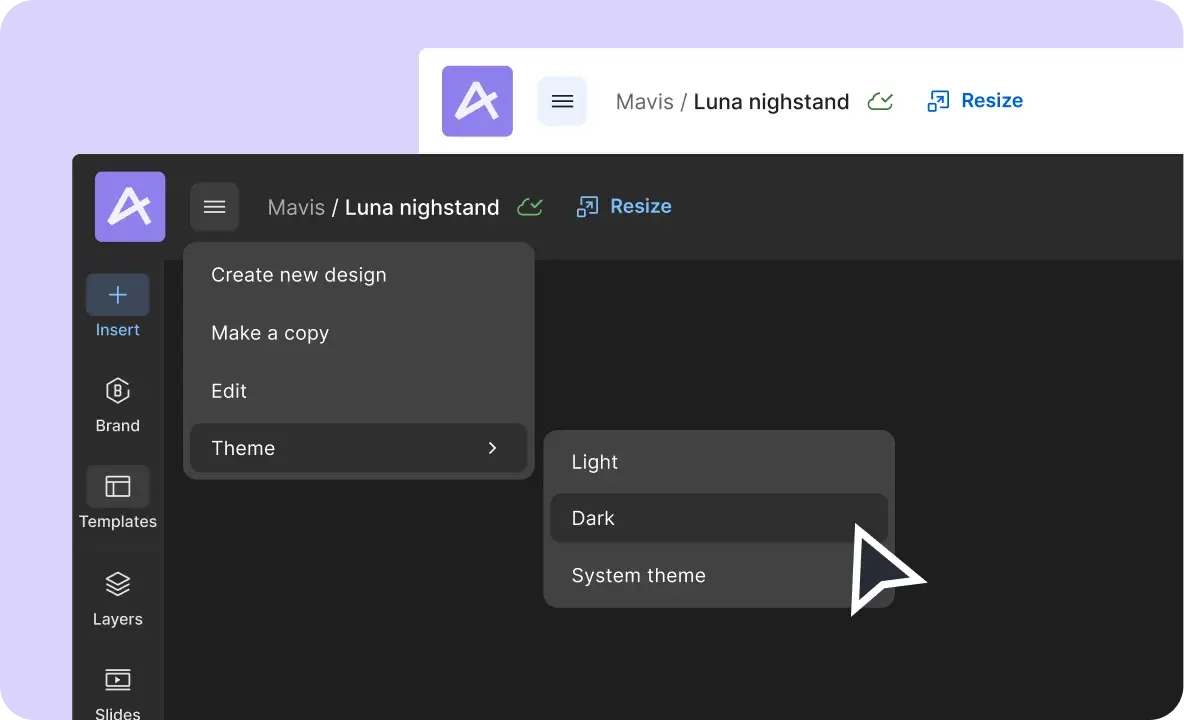Open the Brand panel
This screenshot has height=720, width=1184.
pyautogui.click(x=117, y=403)
